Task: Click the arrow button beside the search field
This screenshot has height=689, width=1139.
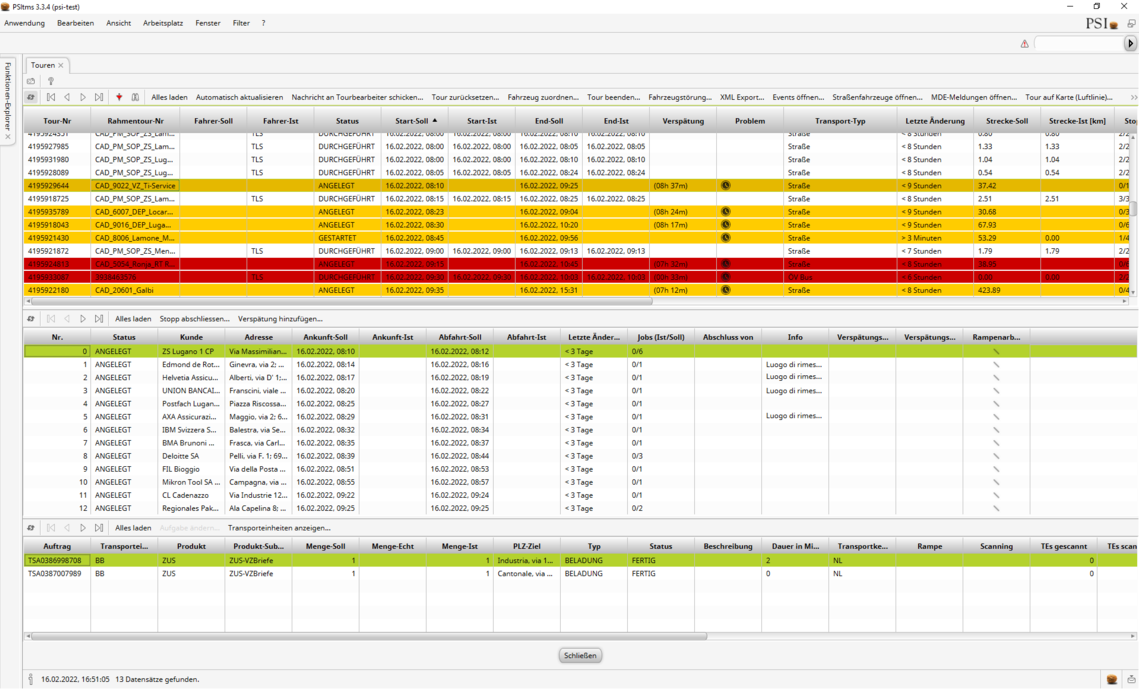Action: (x=1129, y=44)
